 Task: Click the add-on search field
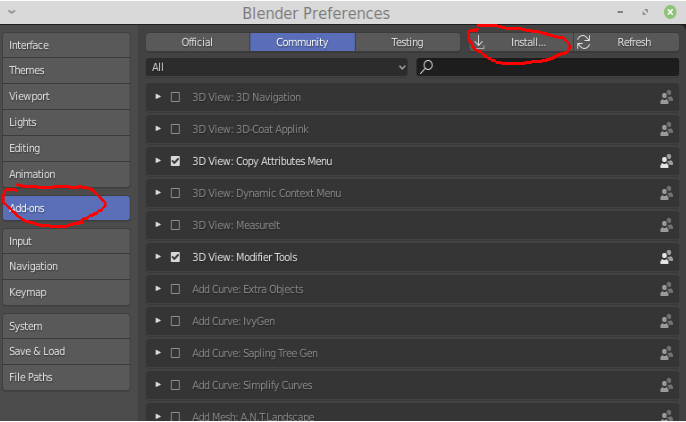548,67
